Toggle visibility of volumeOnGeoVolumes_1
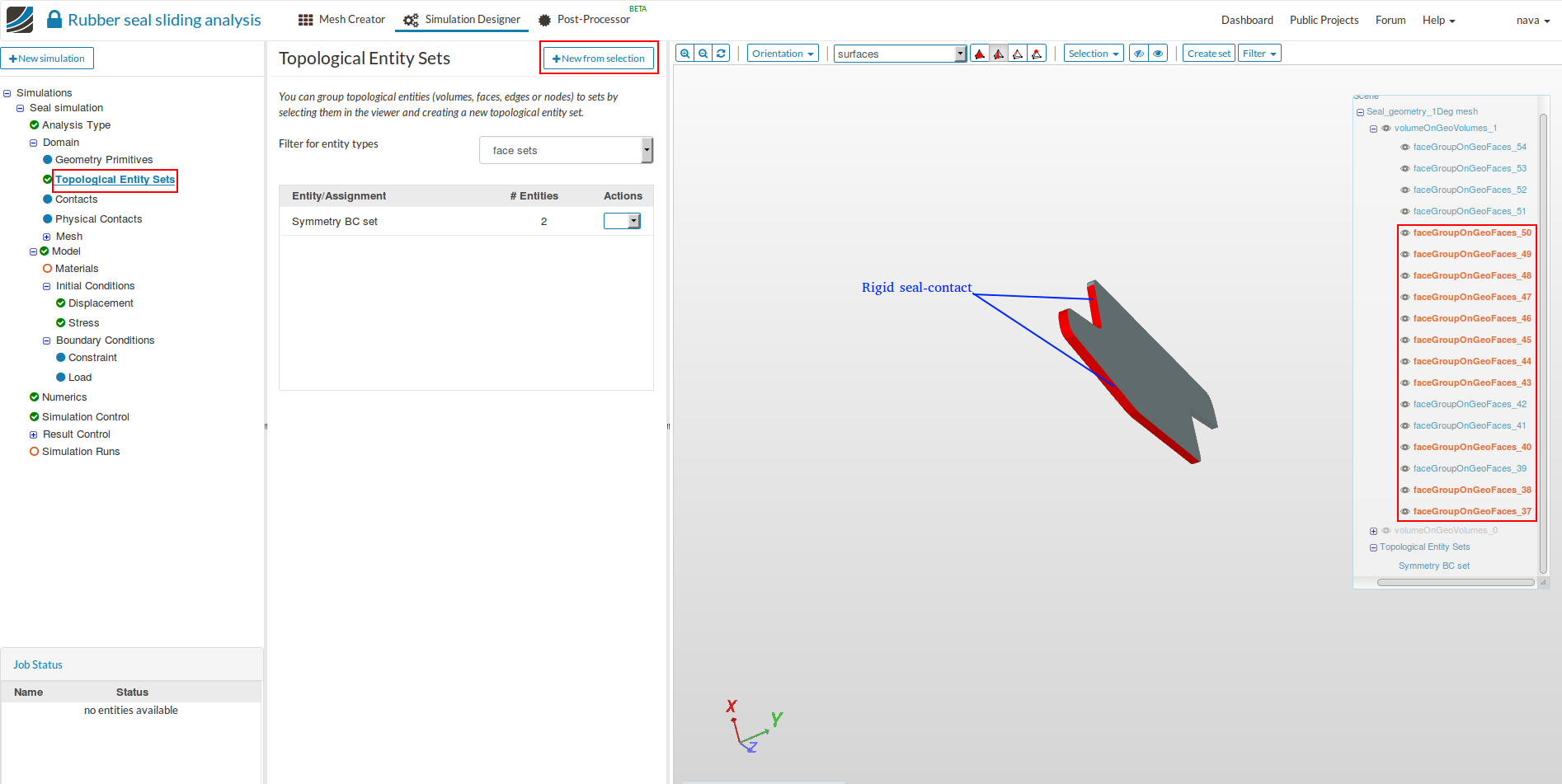Image resolution: width=1562 pixels, height=784 pixels. [x=1386, y=129]
